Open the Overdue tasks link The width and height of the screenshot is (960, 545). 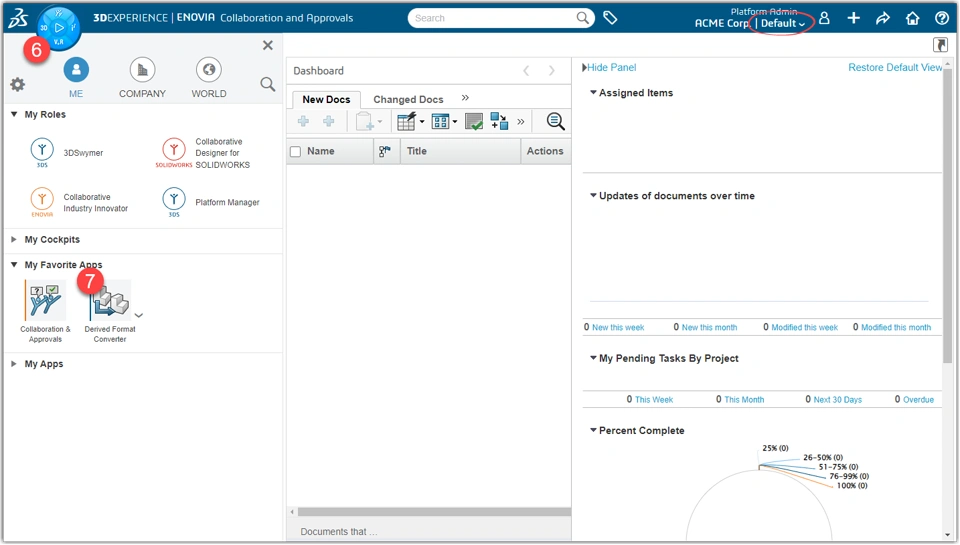[918, 400]
